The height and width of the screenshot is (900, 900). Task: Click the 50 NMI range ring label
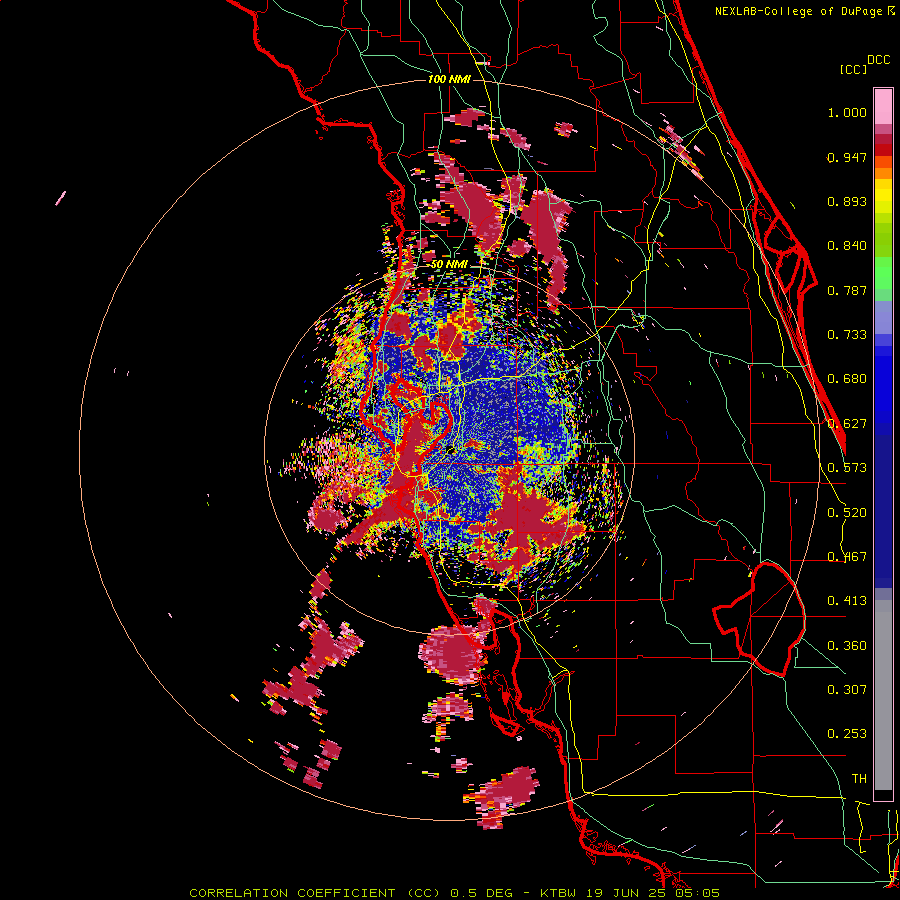(x=449, y=265)
